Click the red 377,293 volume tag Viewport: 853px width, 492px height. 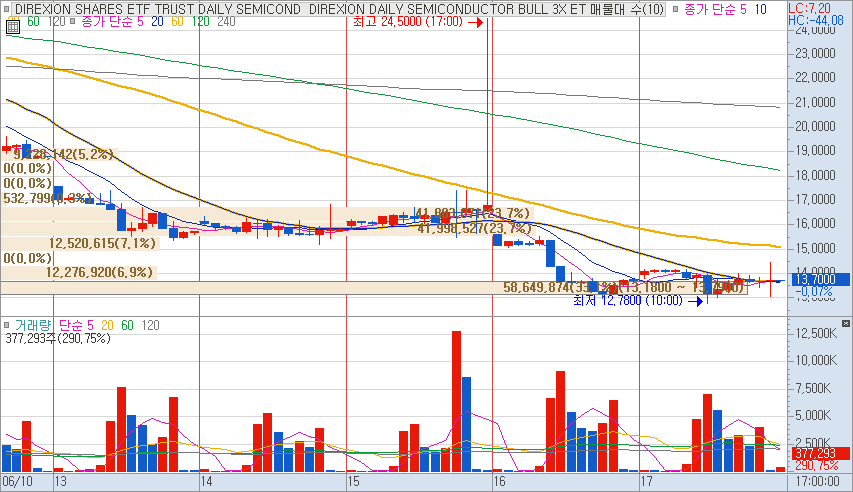pyautogui.click(x=819, y=453)
